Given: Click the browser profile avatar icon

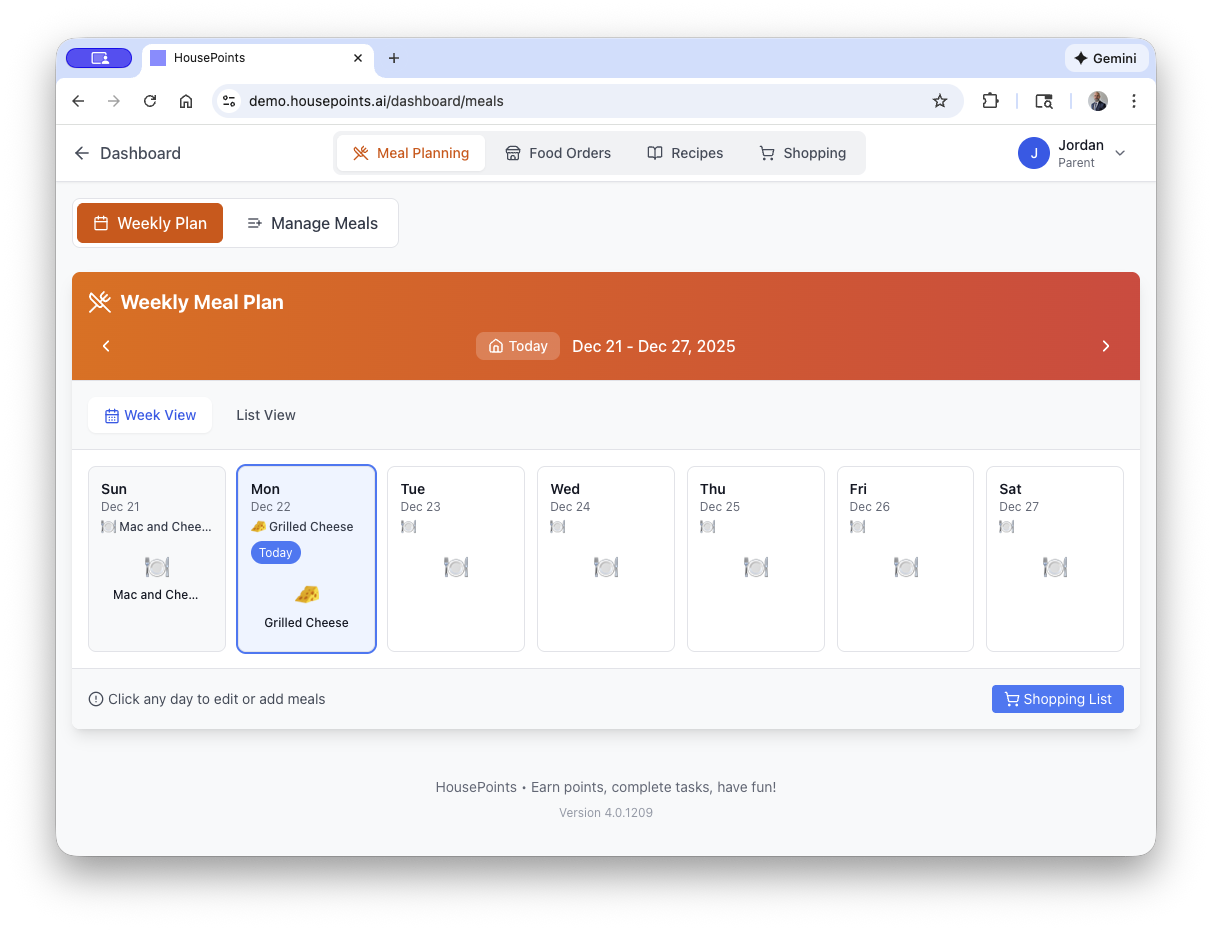Looking at the screenshot, I should point(1098,101).
